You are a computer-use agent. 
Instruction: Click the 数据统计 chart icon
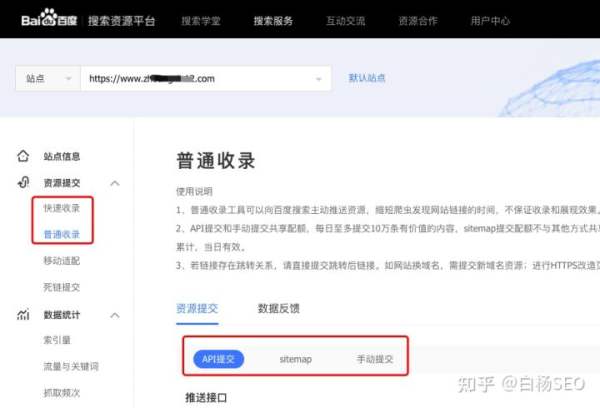click(23, 315)
